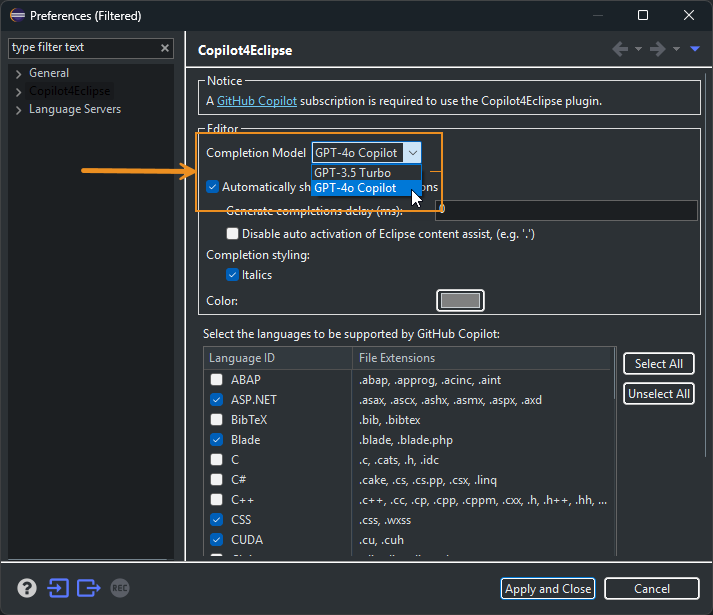The height and width of the screenshot is (615, 713).
Task: Select Language Servers in preferences tree
Action: [75, 109]
